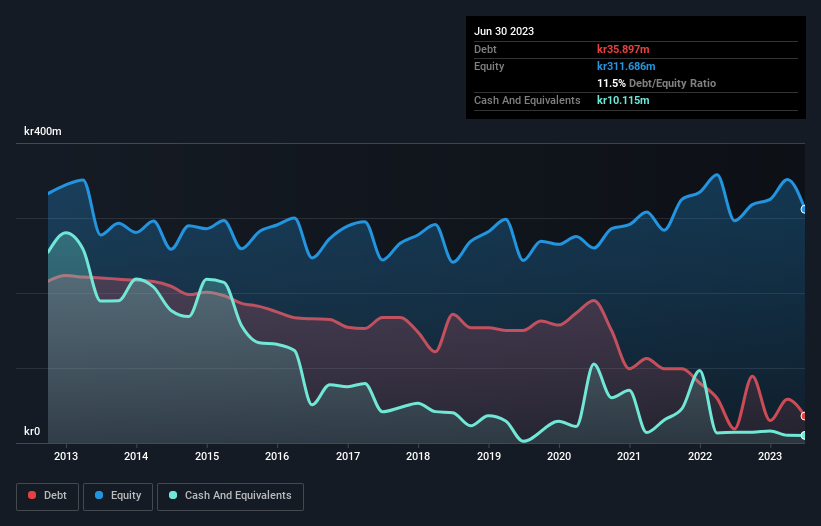Select the 2020 x-axis label
This screenshot has height=526, width=821.
tap(559, 456)
